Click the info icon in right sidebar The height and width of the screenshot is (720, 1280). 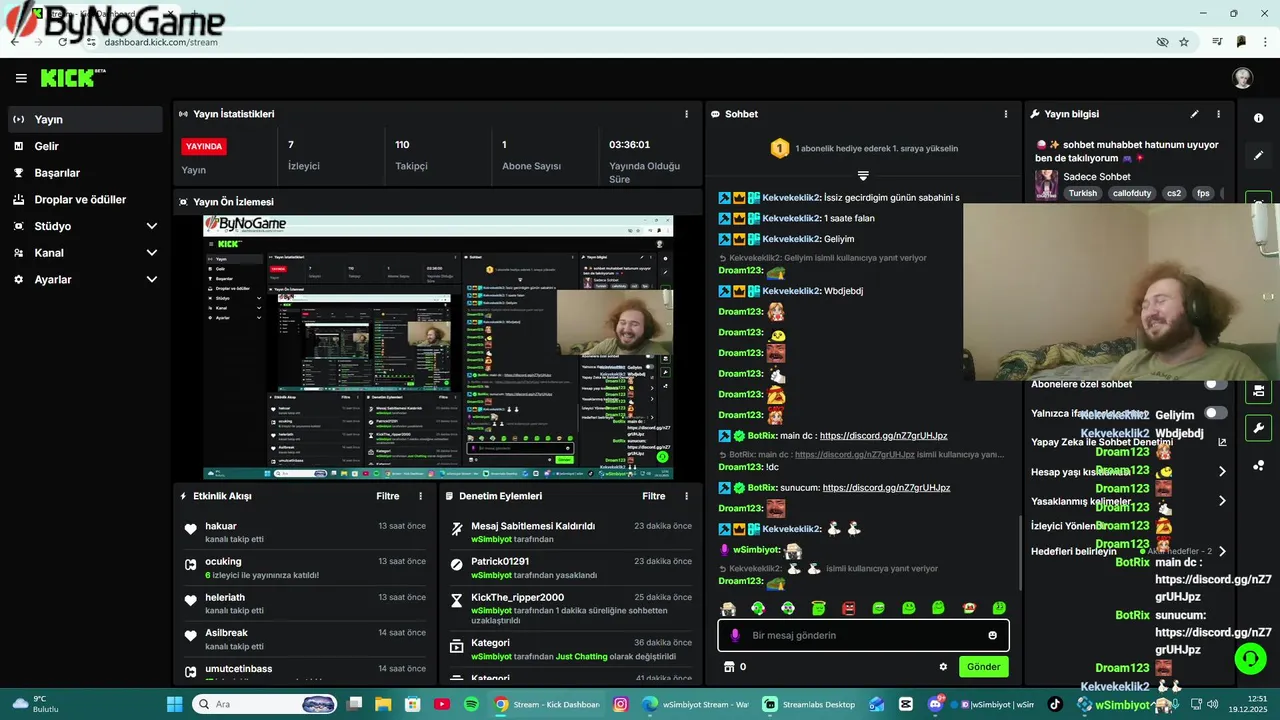click(x=1258, y=118)
